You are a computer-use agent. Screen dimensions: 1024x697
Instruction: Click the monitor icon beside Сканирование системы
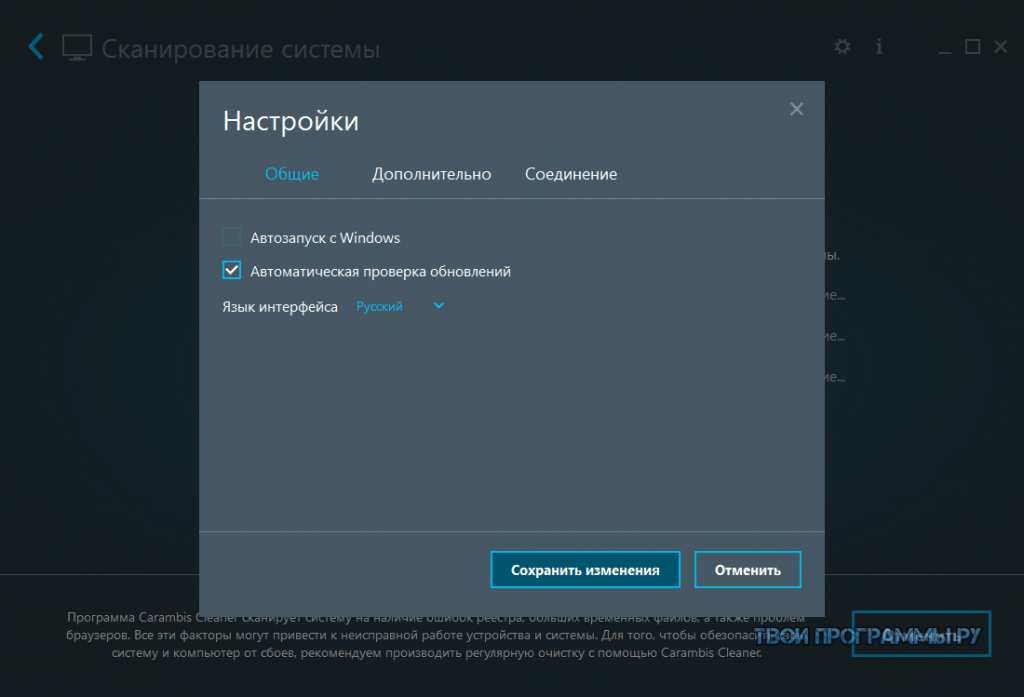click(77, 47)
